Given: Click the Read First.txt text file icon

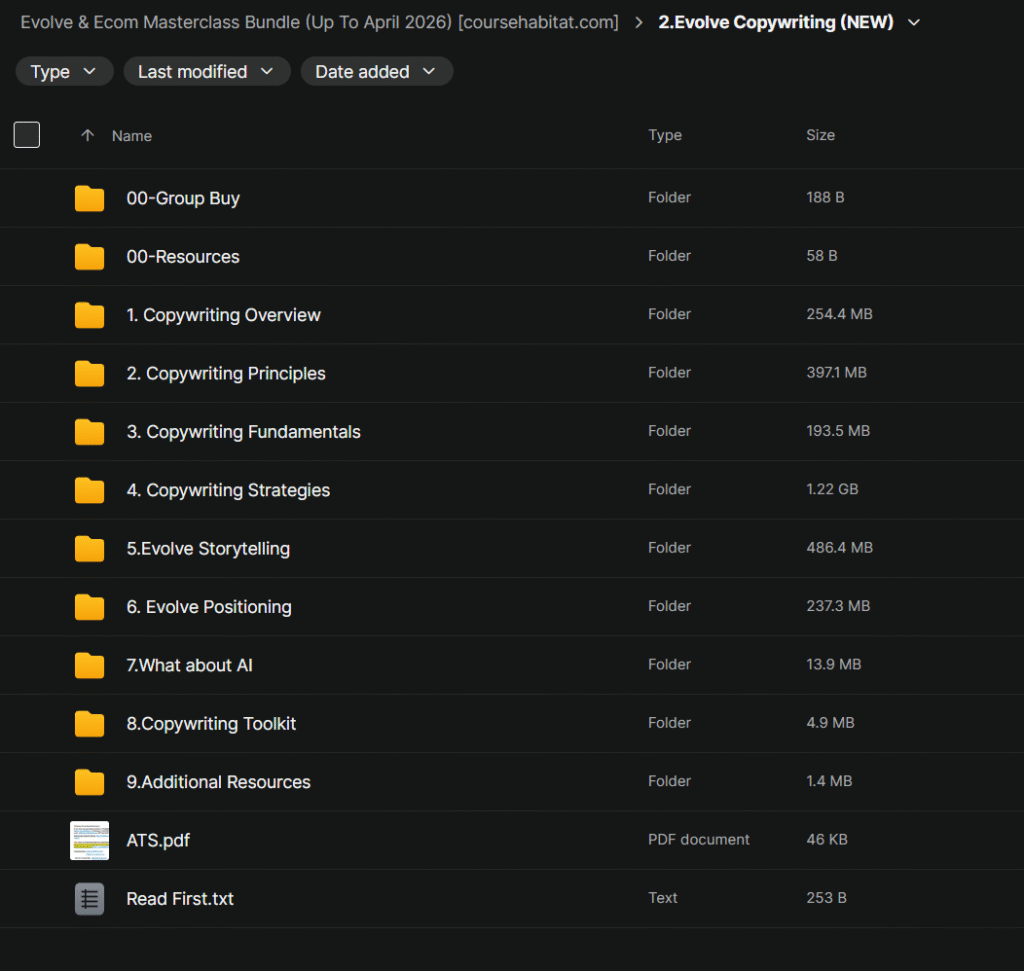Looking at the screenshot, I should coord(89,899).
